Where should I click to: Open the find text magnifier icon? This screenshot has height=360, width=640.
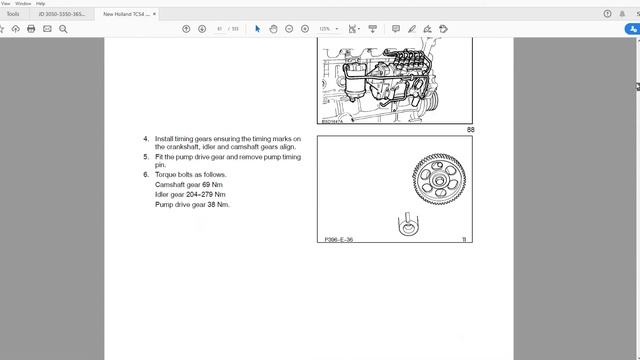(x=63, y=29)
